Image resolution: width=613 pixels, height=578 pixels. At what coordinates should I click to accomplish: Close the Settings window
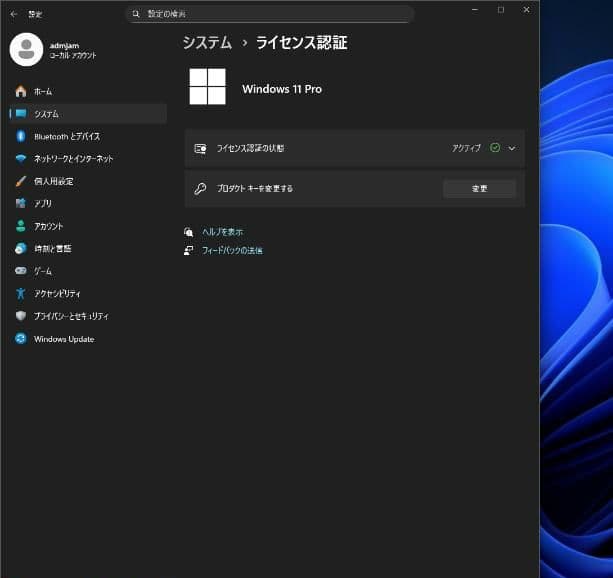click(x=527, y=10)
